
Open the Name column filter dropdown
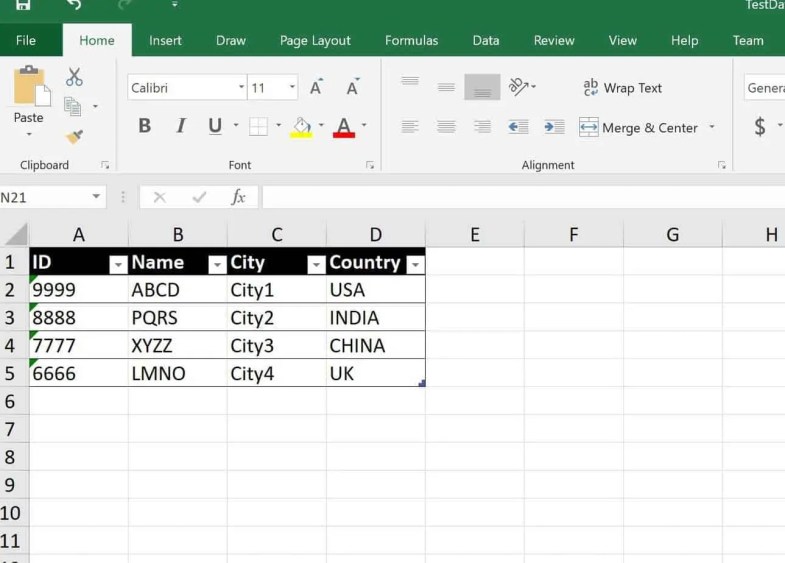tap(217, 265)
